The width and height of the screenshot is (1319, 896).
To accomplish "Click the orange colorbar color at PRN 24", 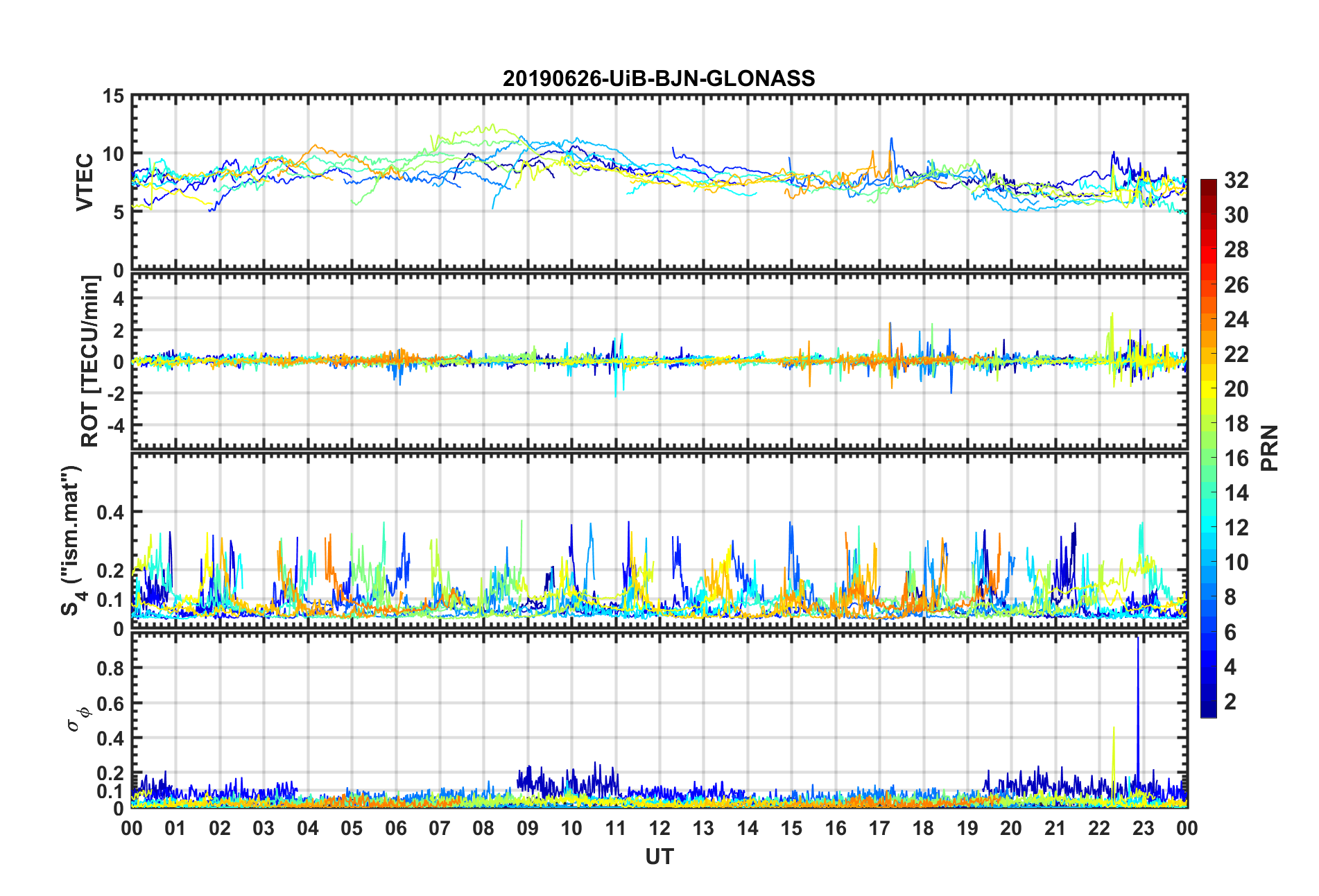I will coord(1209,320).
